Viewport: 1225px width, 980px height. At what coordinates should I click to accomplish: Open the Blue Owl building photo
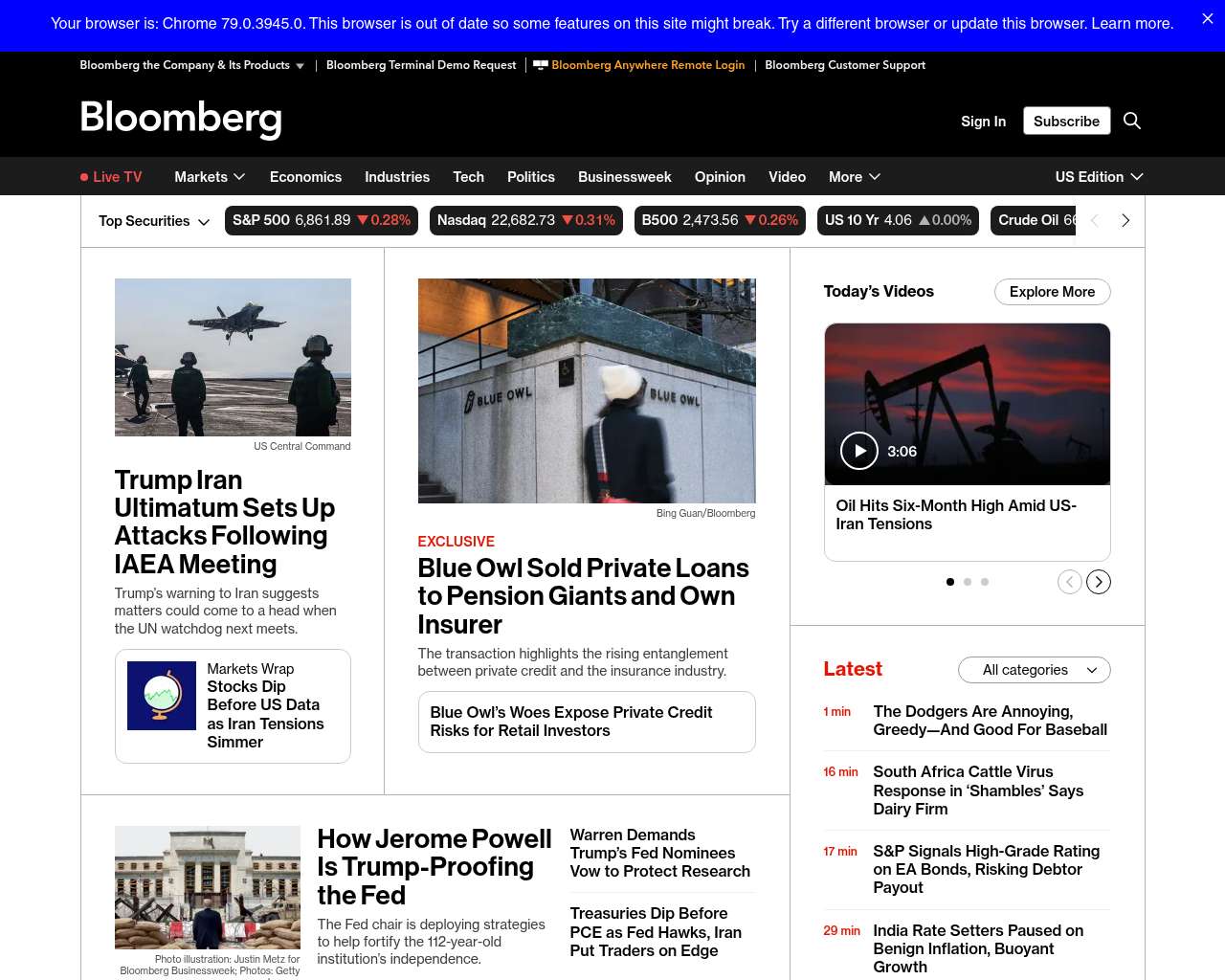coord(587,390)
